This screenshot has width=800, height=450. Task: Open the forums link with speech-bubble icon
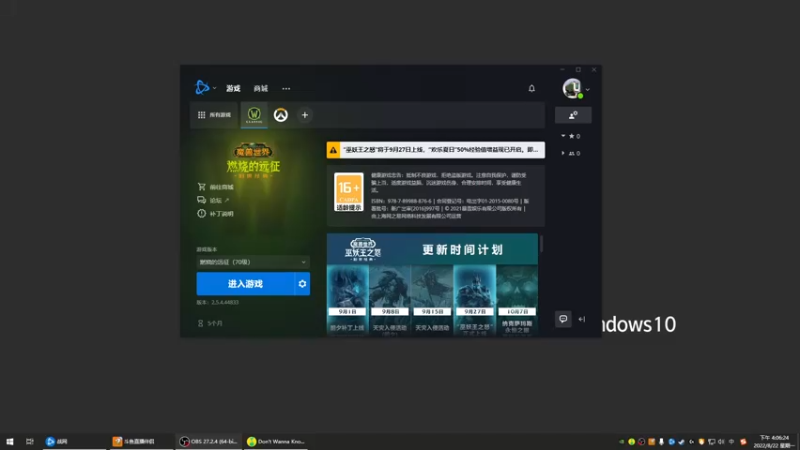tap(213, 200)
